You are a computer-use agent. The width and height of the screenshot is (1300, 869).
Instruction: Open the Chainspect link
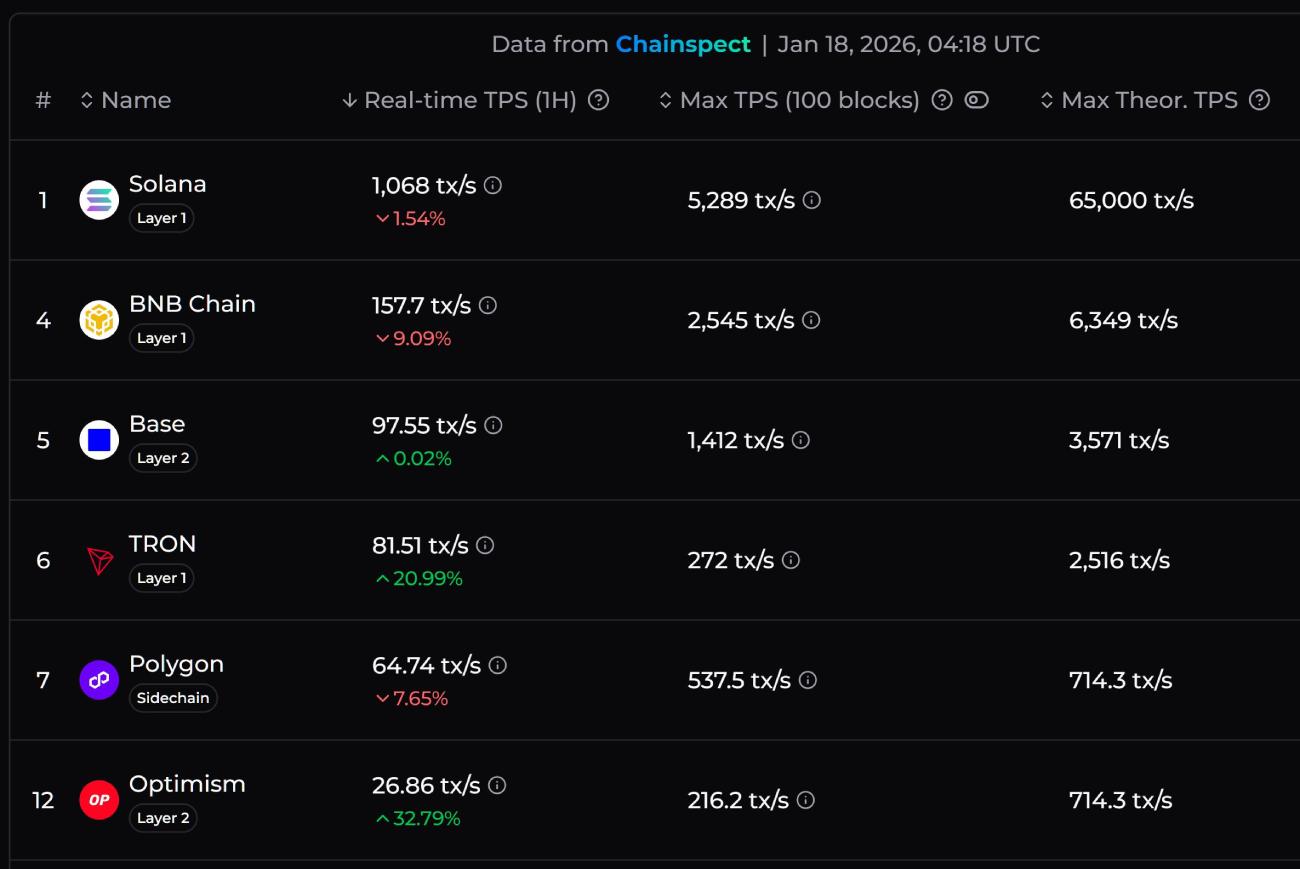coord(683,44)
